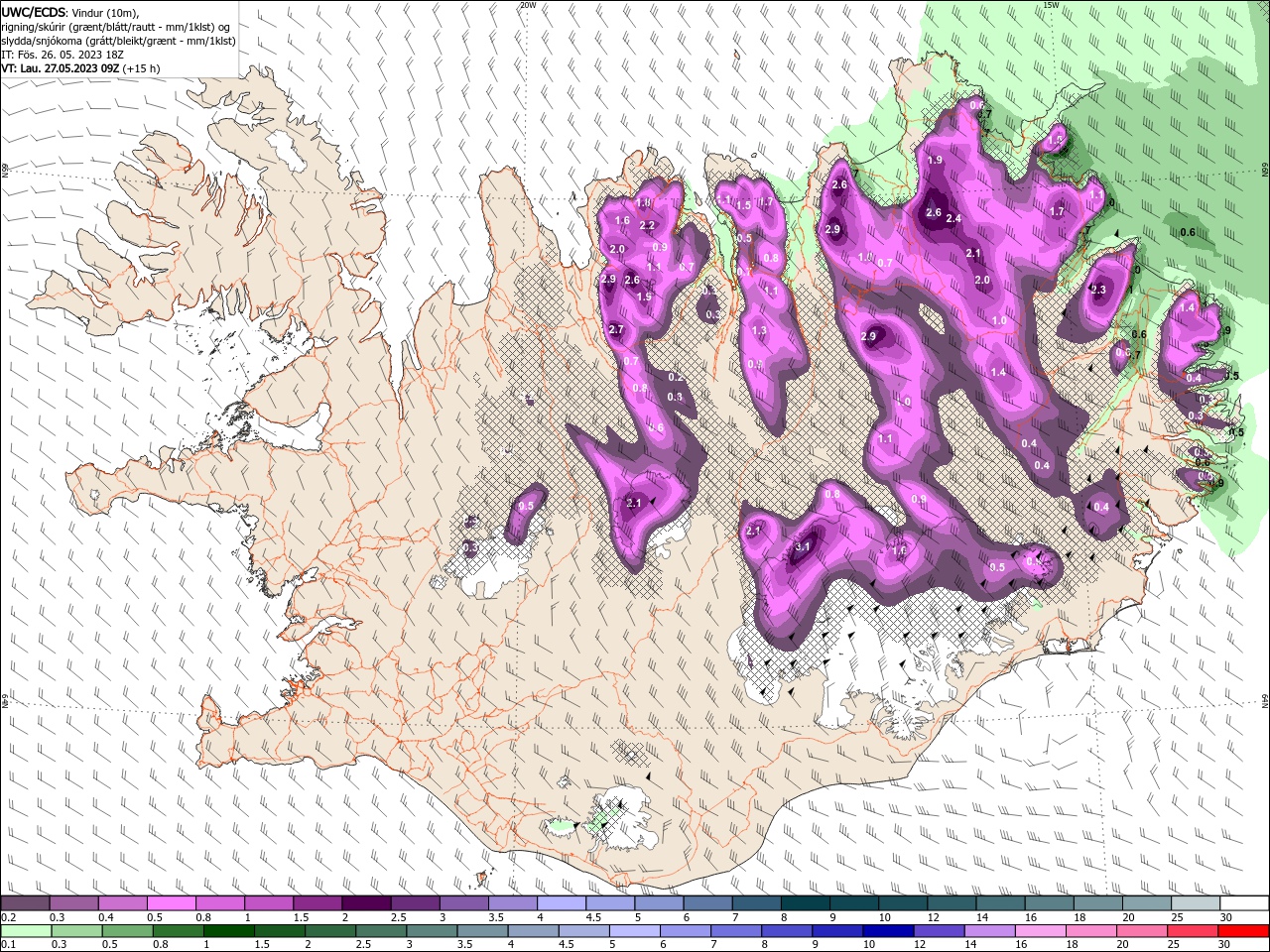The height and width of the screenshot is (952, 1270).
Task: Click the '2.2' snowfall value on the map
Action: (647, 225)
